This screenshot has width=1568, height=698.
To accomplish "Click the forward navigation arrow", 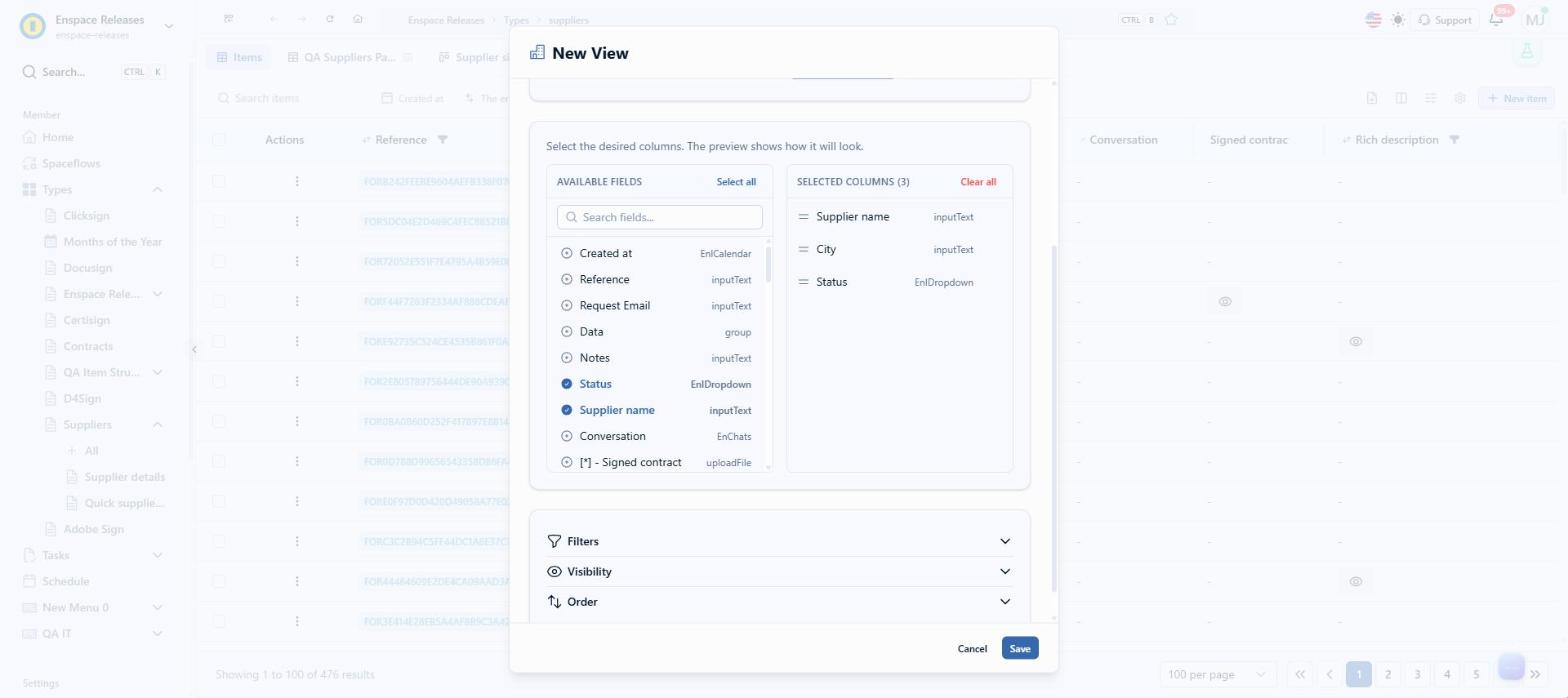I will click(x=302, y=19).
